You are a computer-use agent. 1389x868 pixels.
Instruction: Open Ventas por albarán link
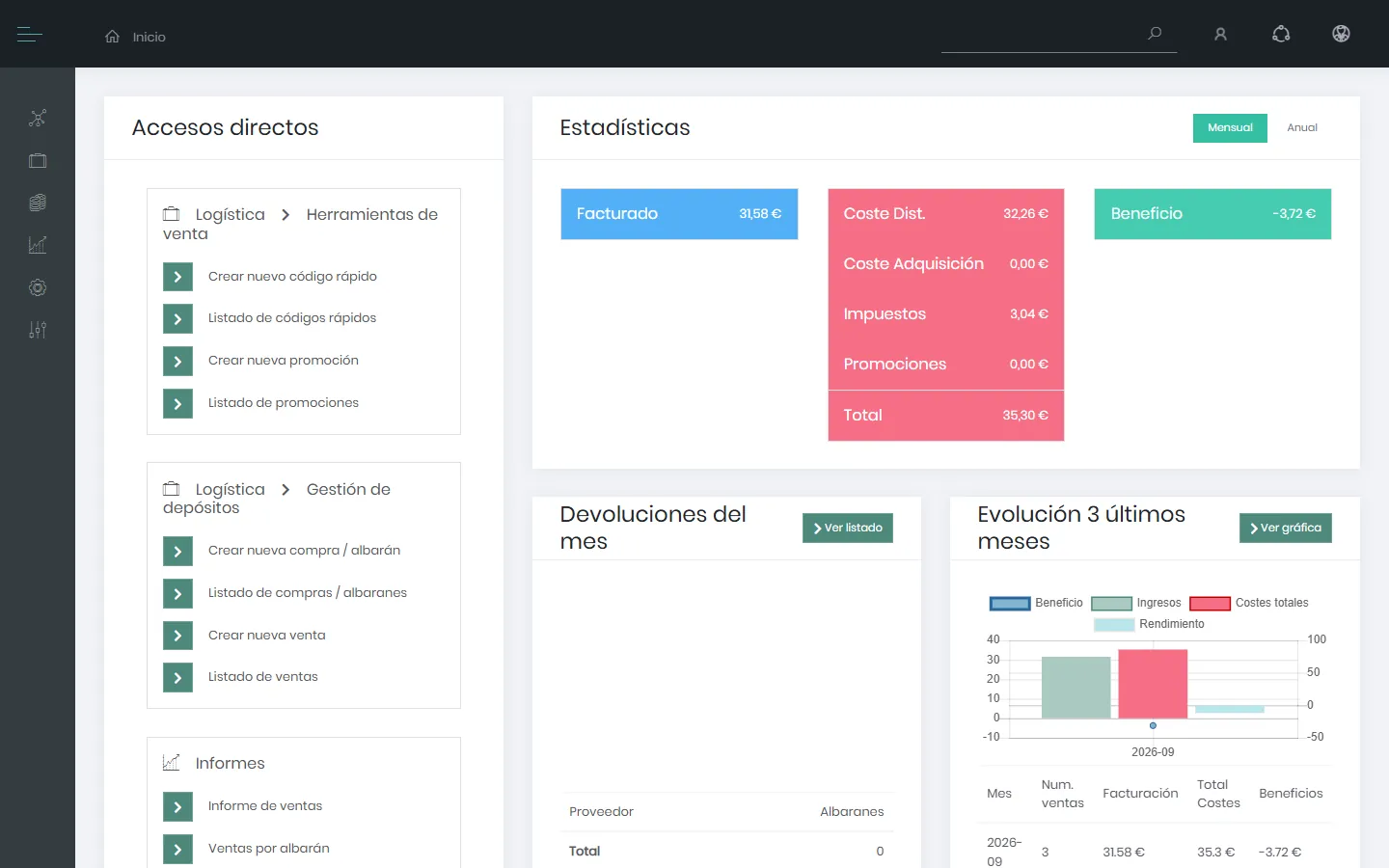click(x=269, y=849)
